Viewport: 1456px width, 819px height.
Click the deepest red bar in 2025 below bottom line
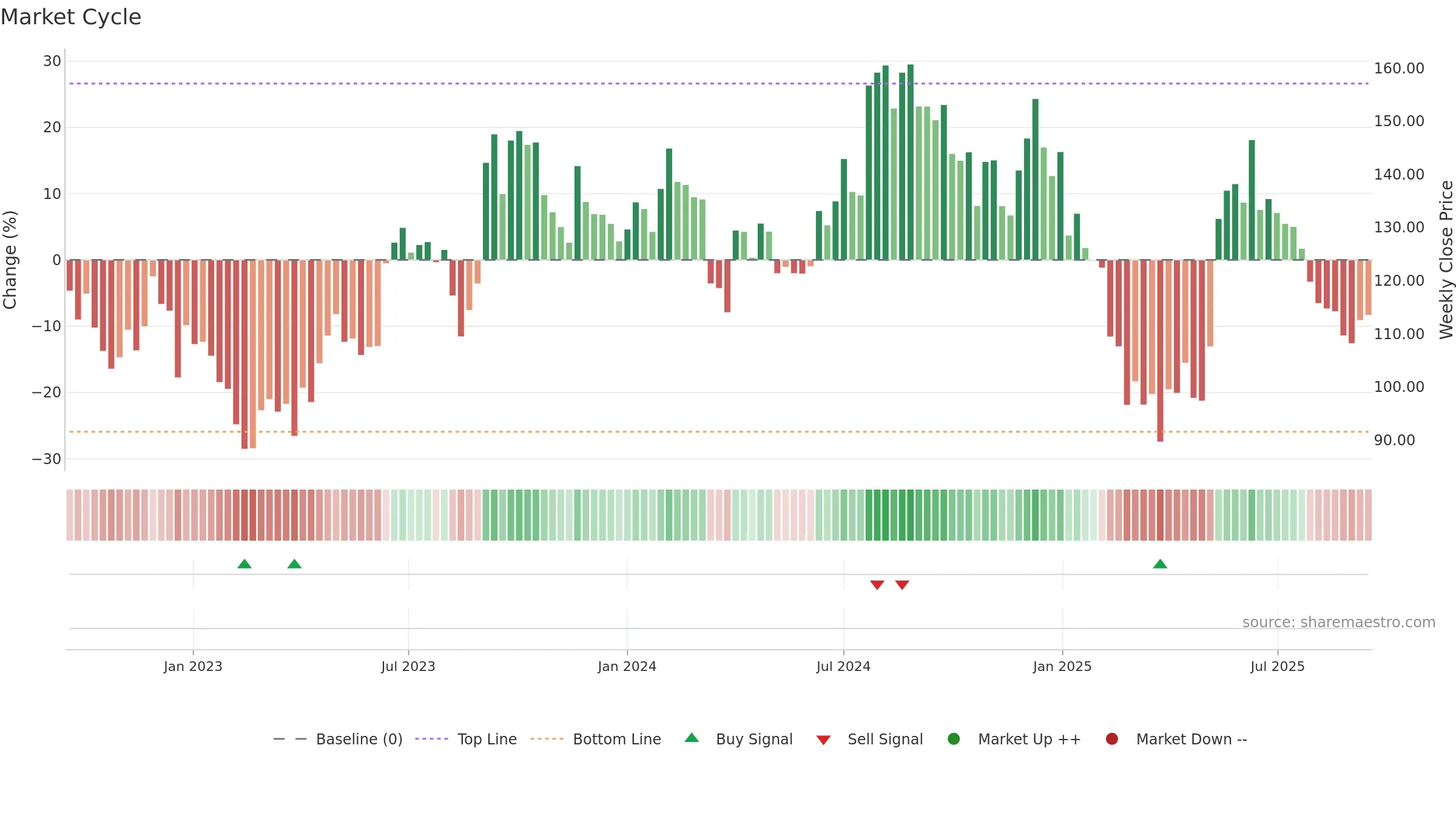point(1160,351)
